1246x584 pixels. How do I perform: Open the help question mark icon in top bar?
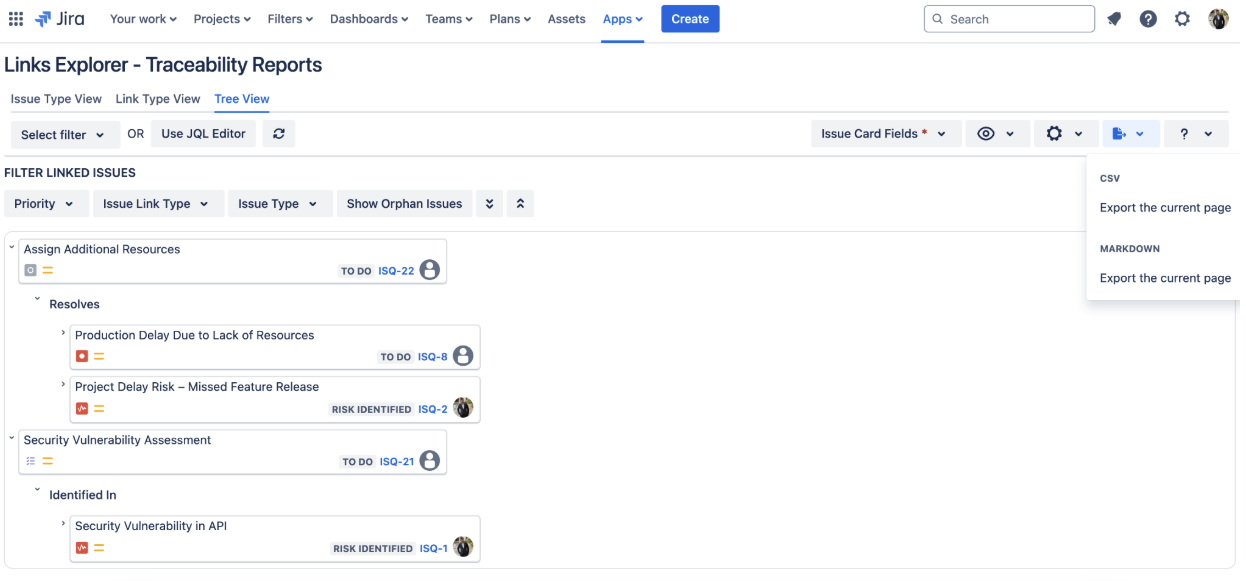1148,19
